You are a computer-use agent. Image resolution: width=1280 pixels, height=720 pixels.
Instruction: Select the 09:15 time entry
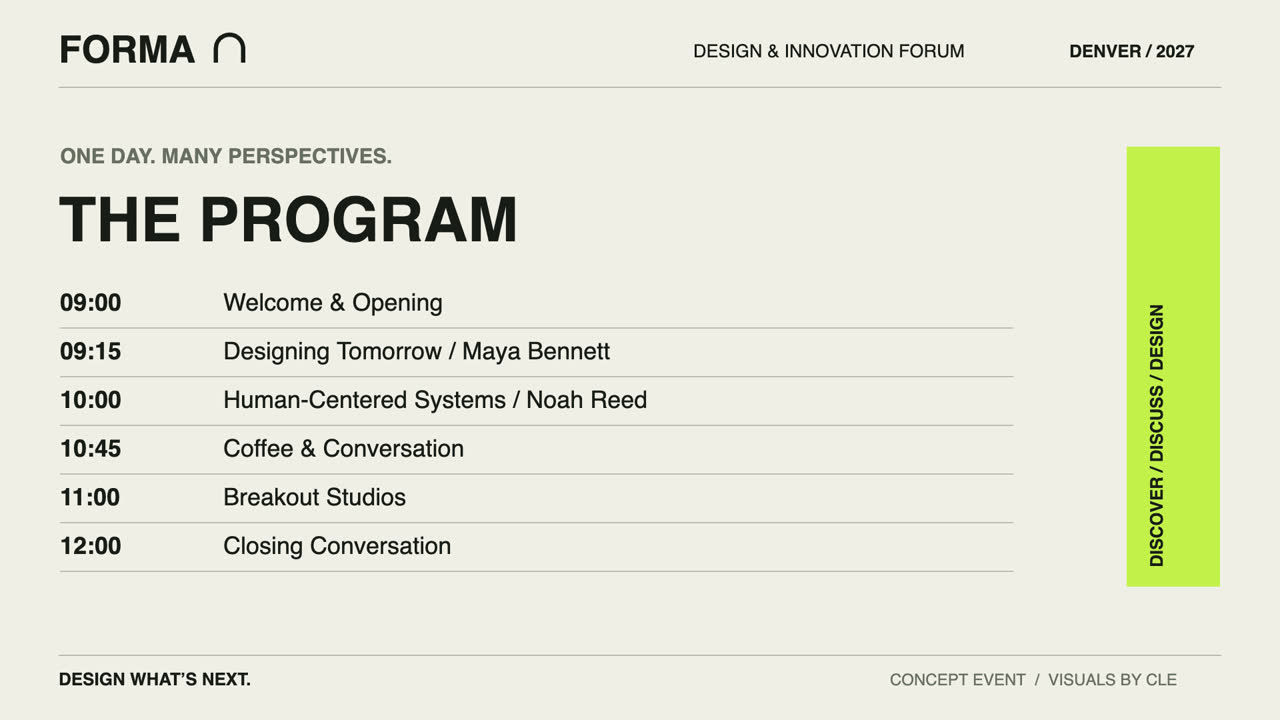tap(90, 352)
